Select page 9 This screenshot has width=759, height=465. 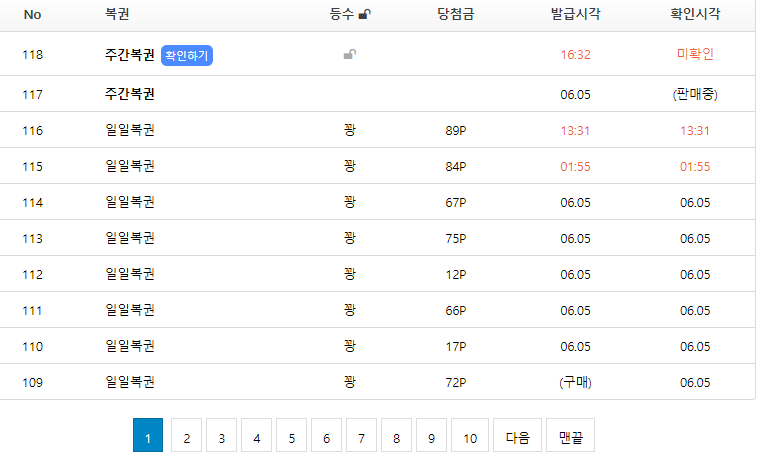431,435
